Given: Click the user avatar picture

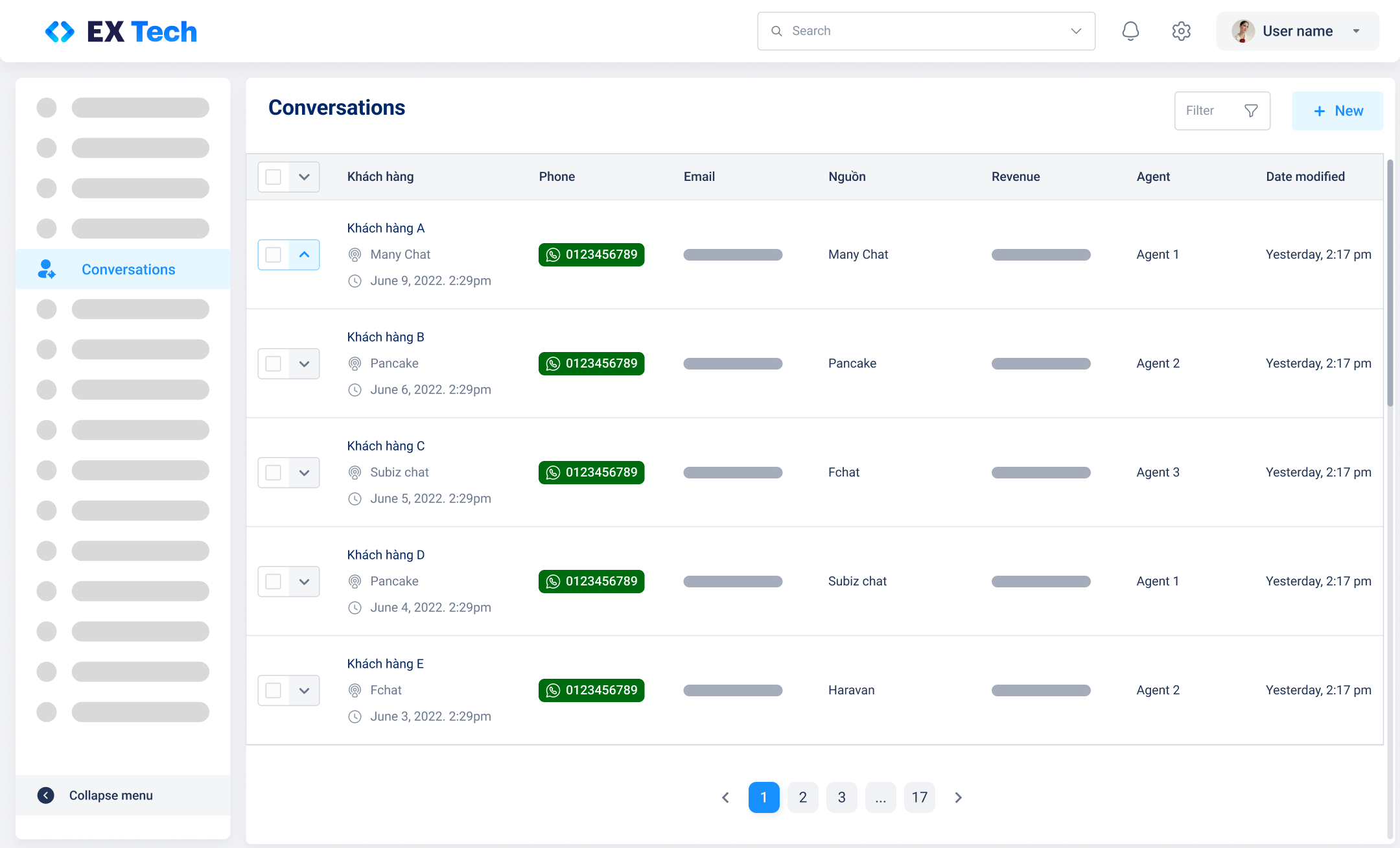Looking at the screenshot, I should (x=1242, y=31).
